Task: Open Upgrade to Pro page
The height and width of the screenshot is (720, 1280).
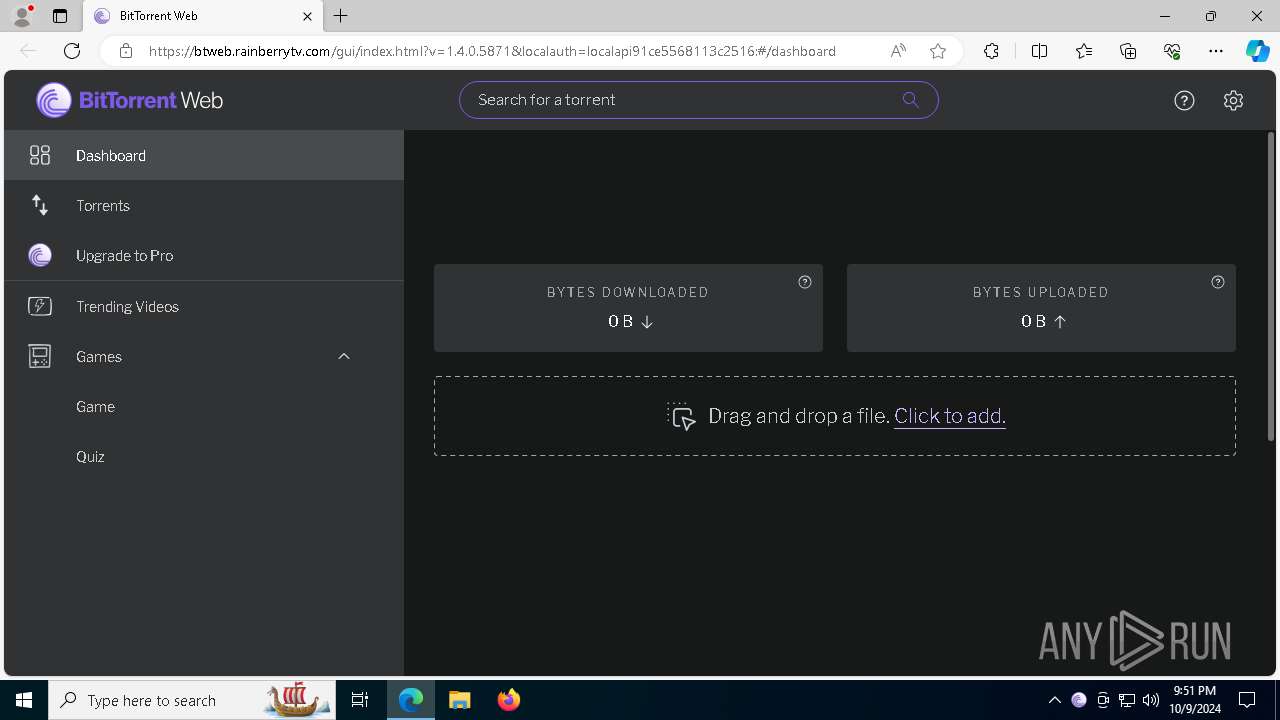Action: (204, 255)
